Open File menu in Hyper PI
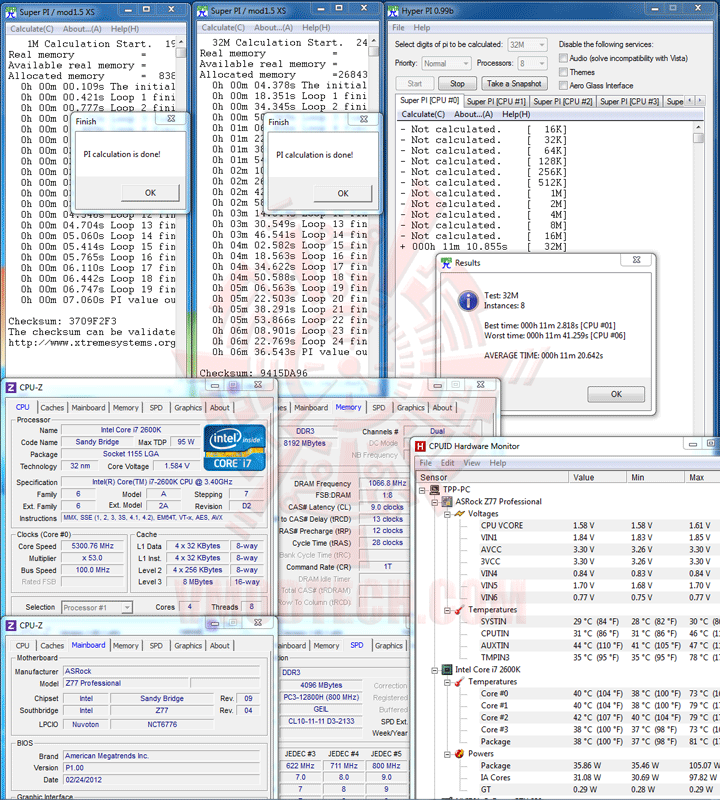The width and height of the screenshot is (720, 800). pyautogui.click(x=399, y=28)
